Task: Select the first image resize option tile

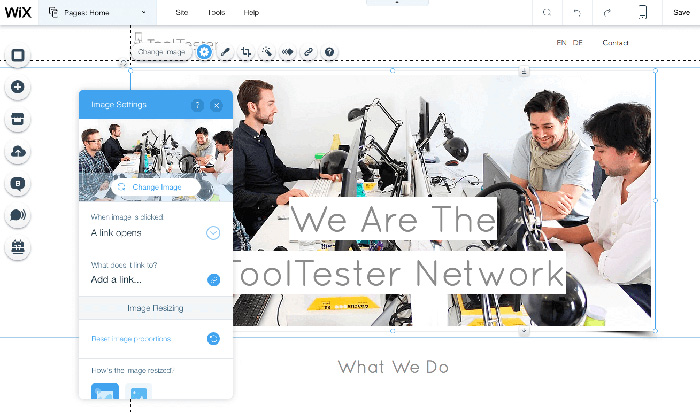Action: click(x=105, y=391)
